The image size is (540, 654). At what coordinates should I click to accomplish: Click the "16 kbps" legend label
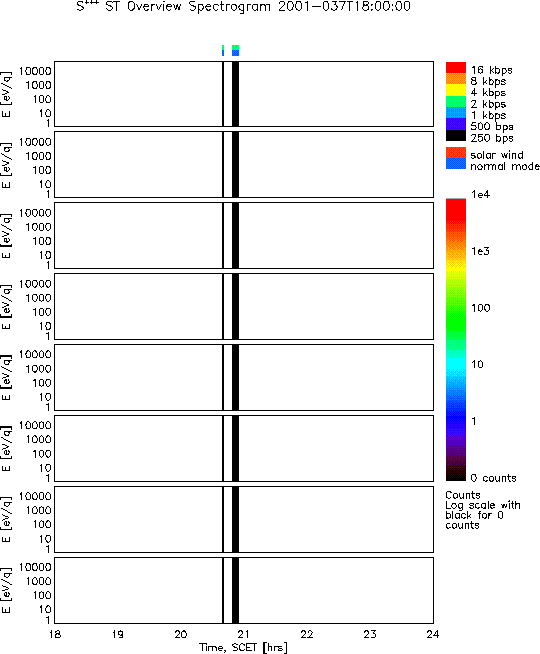click(492, 70)
